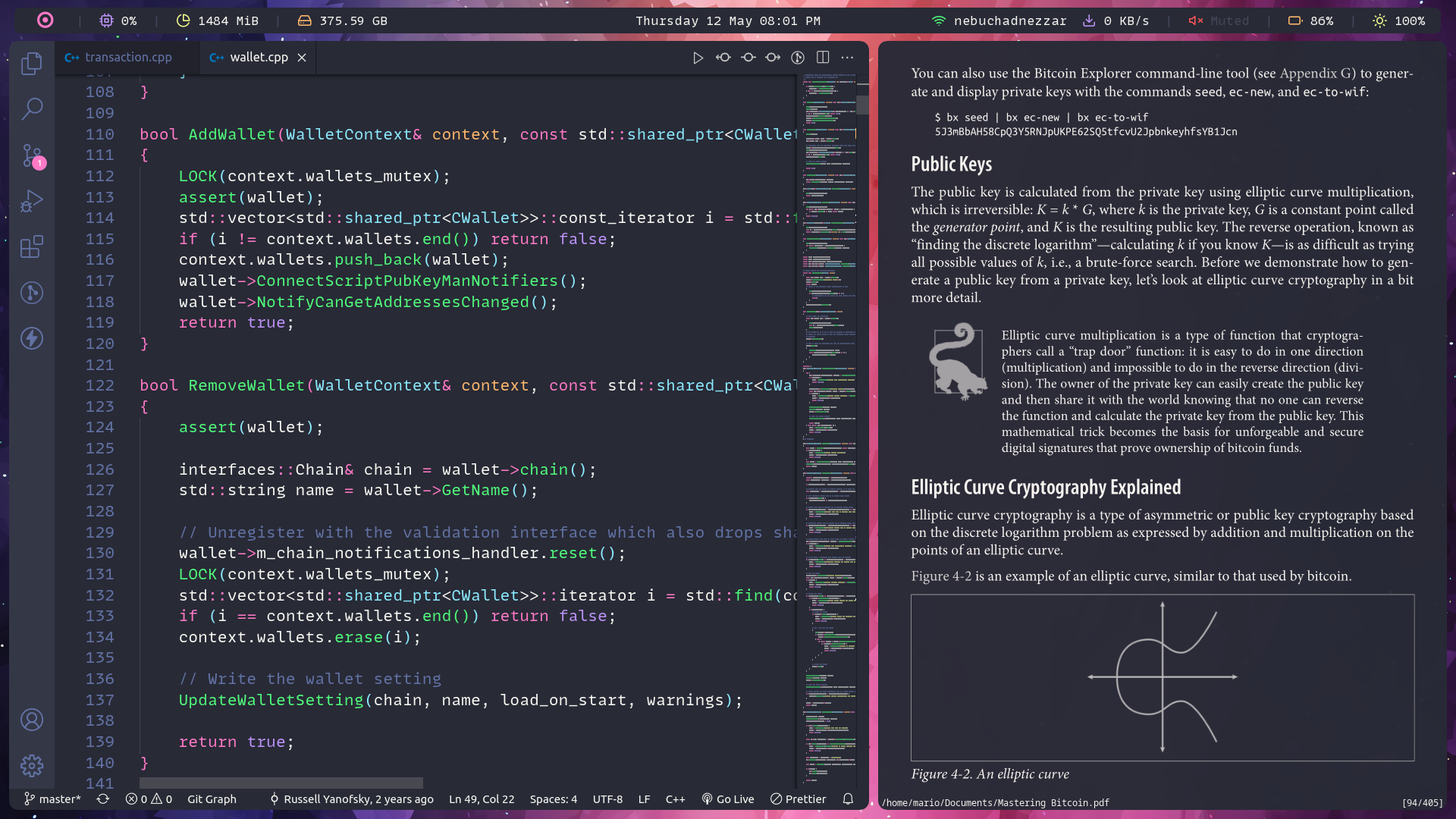Open changes with working file icon
This screenshot has height=819, width=1456.
[x=748, y=58]
